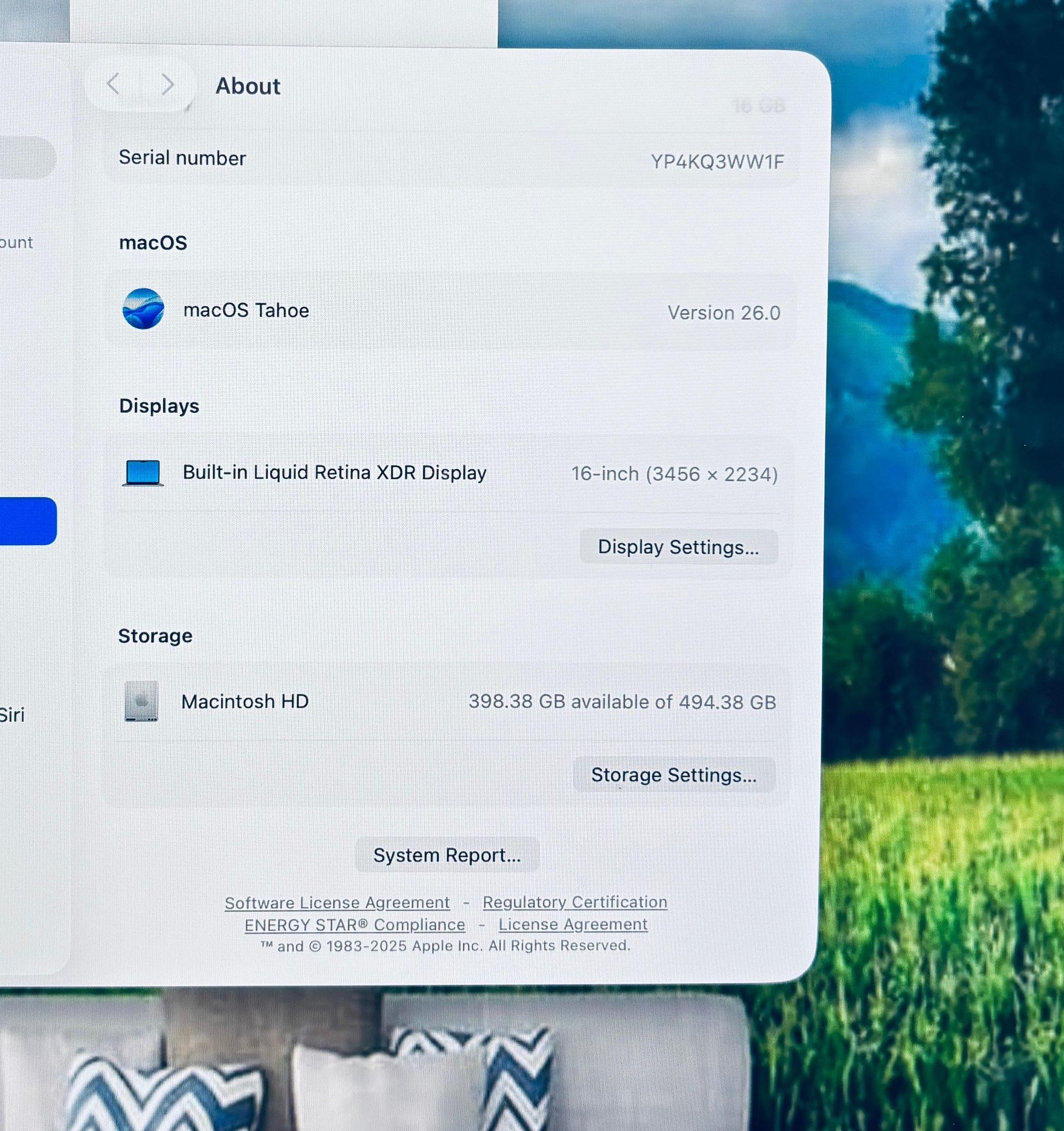The height and width of the screenshot is (1131, 1064).
Task: Click the Version 26.0 text
Action: click(x=724, y=313)
